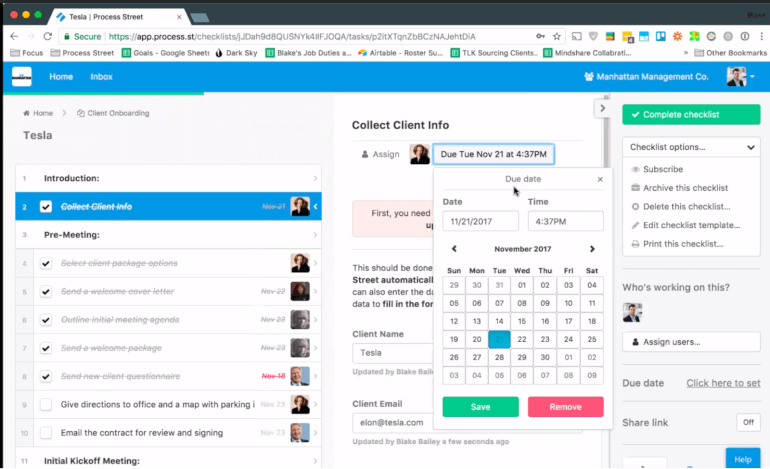Go to next month in calendar
This screenshot has height=469, width=770.
(x=592, y=249)
